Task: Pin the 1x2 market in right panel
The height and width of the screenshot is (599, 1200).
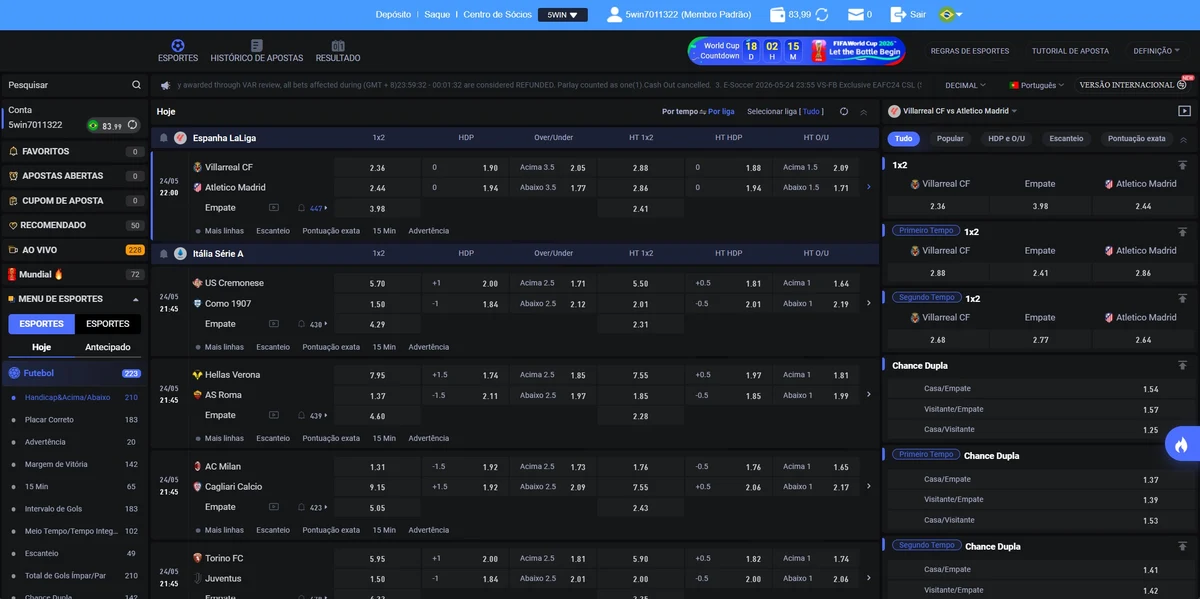Action: click(x=1183, y=165)
